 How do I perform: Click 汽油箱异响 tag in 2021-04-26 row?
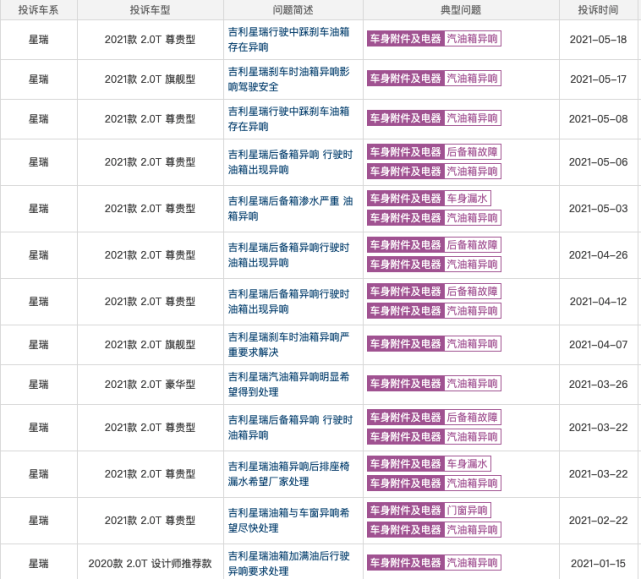(x=472, y=264)
